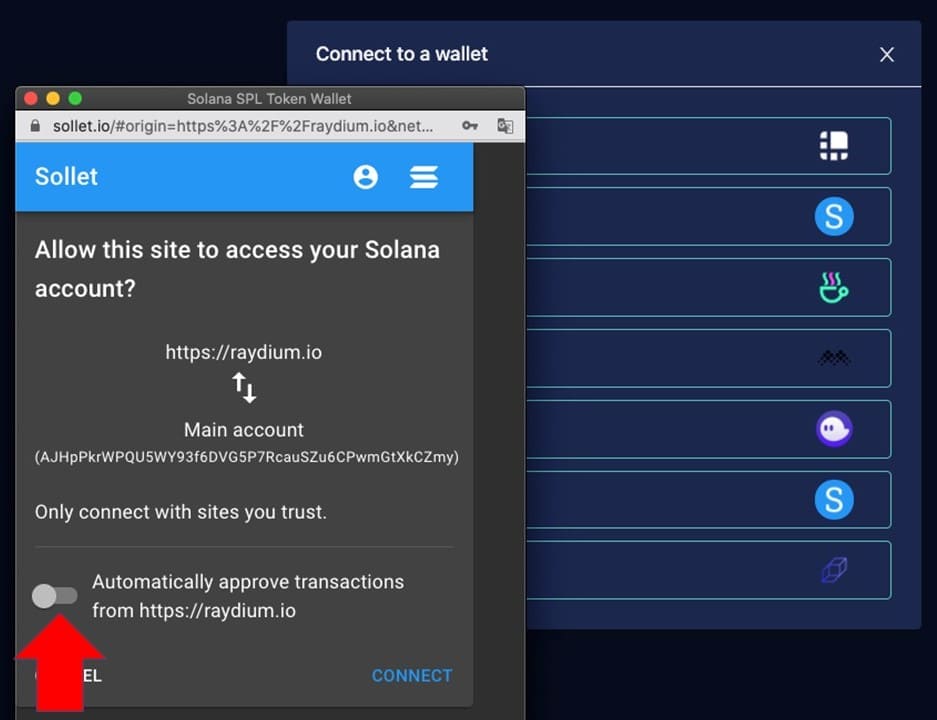This screenshot has width=937, height=720.
Task: Choose the blue S icon below the ghost icon
Action: pos(834,500)
